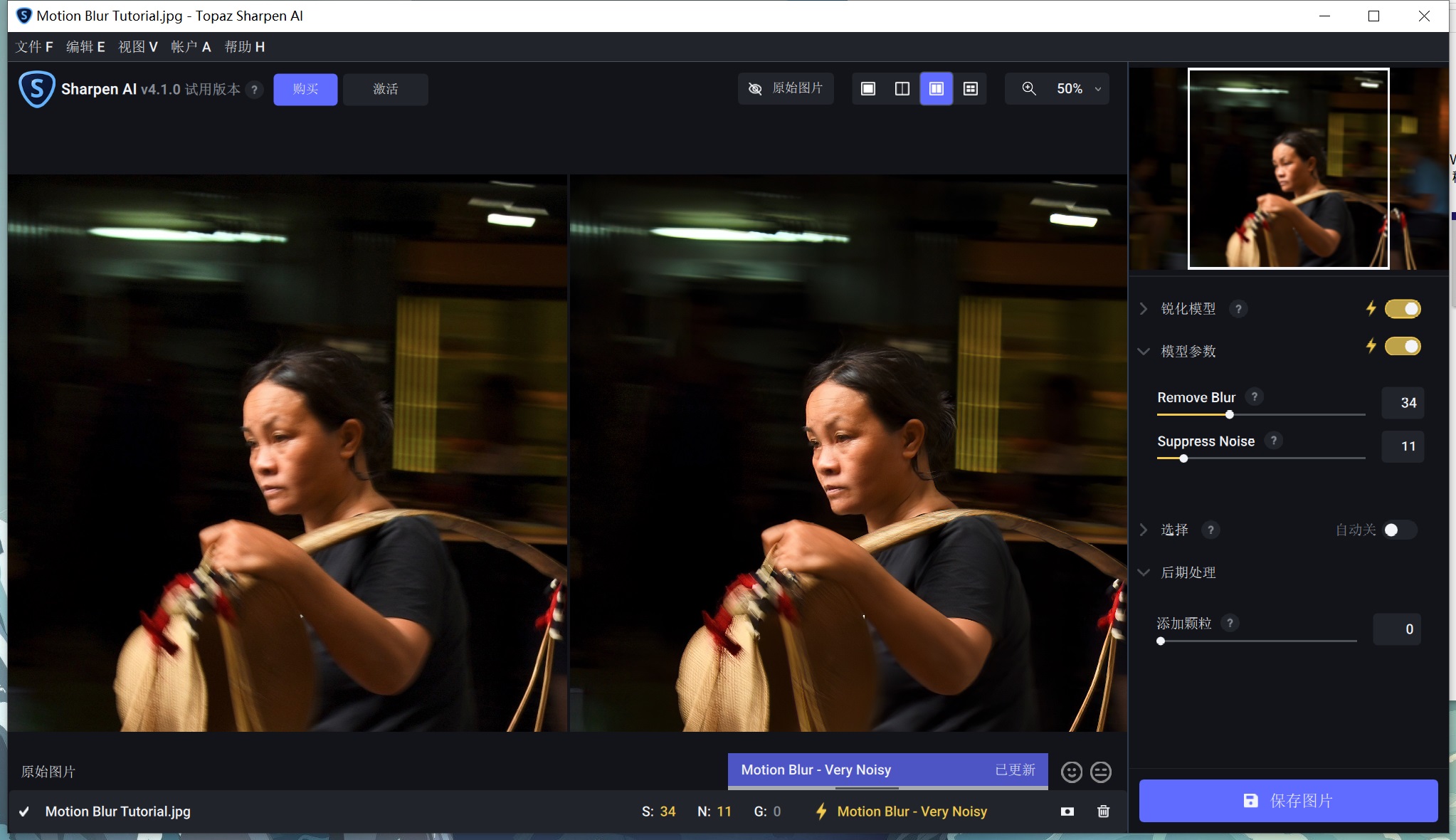Open the 文件 F menu
Image resolution: width=1456 pixels, height=840 pixels.
pos(34,47)
